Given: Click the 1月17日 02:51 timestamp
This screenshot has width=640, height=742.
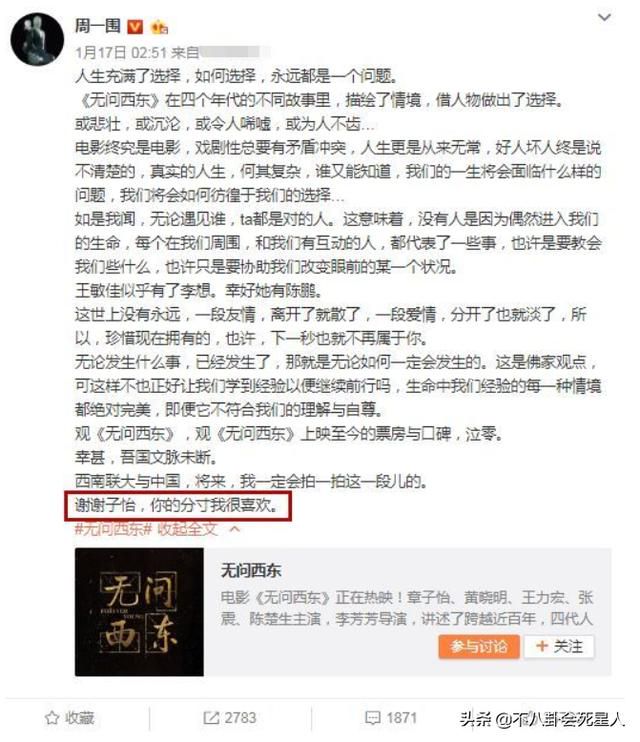Looking at the screenshot, I should (121, 53).
